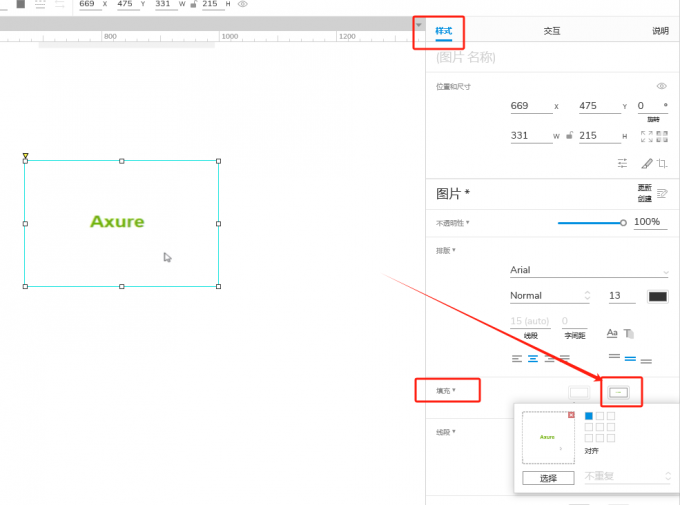
Task: Toggle visibility eye in 位置和尺寸 section
Action: (661, 86)
